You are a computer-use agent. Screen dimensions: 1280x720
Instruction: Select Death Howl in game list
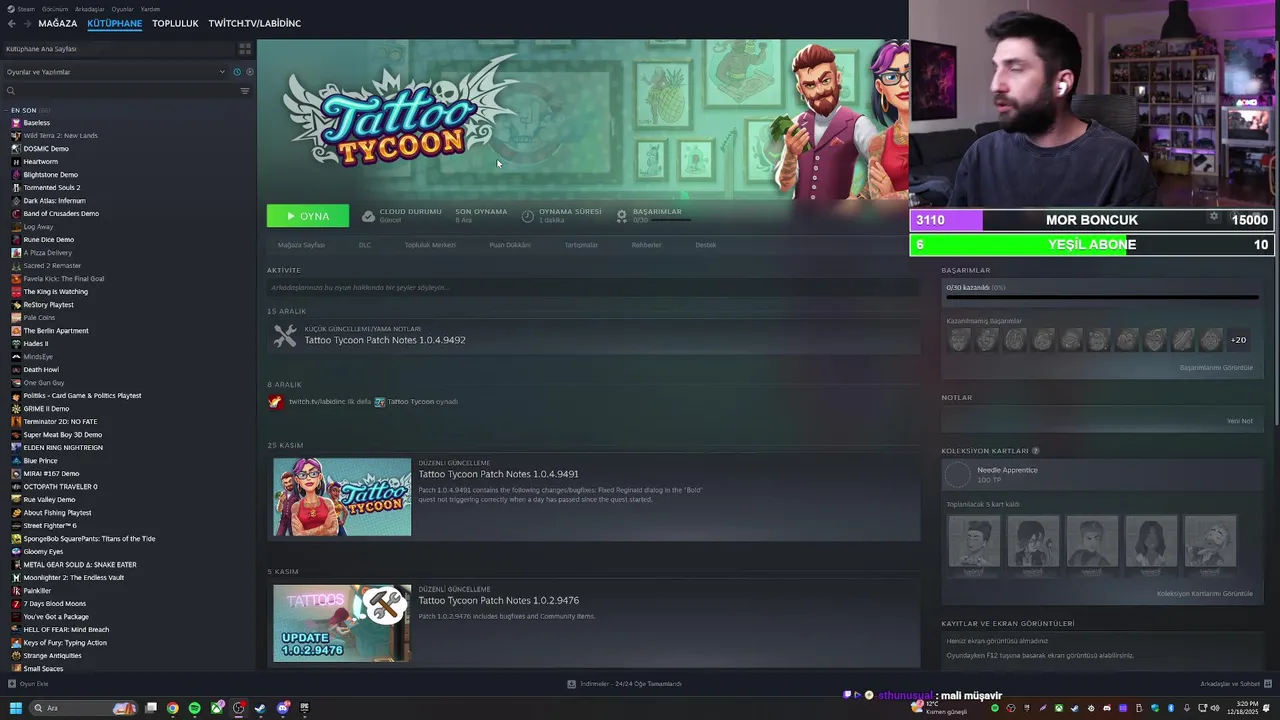coord(40,370)
